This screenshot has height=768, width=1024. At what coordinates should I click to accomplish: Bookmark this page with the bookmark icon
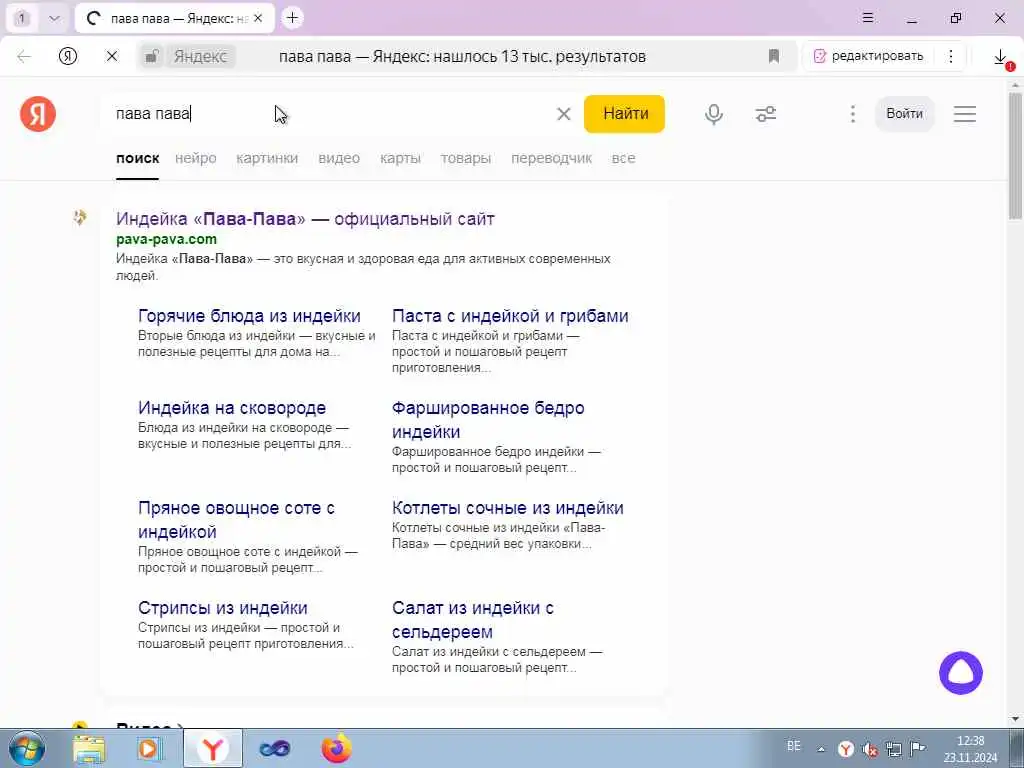(x=774, y=57)
